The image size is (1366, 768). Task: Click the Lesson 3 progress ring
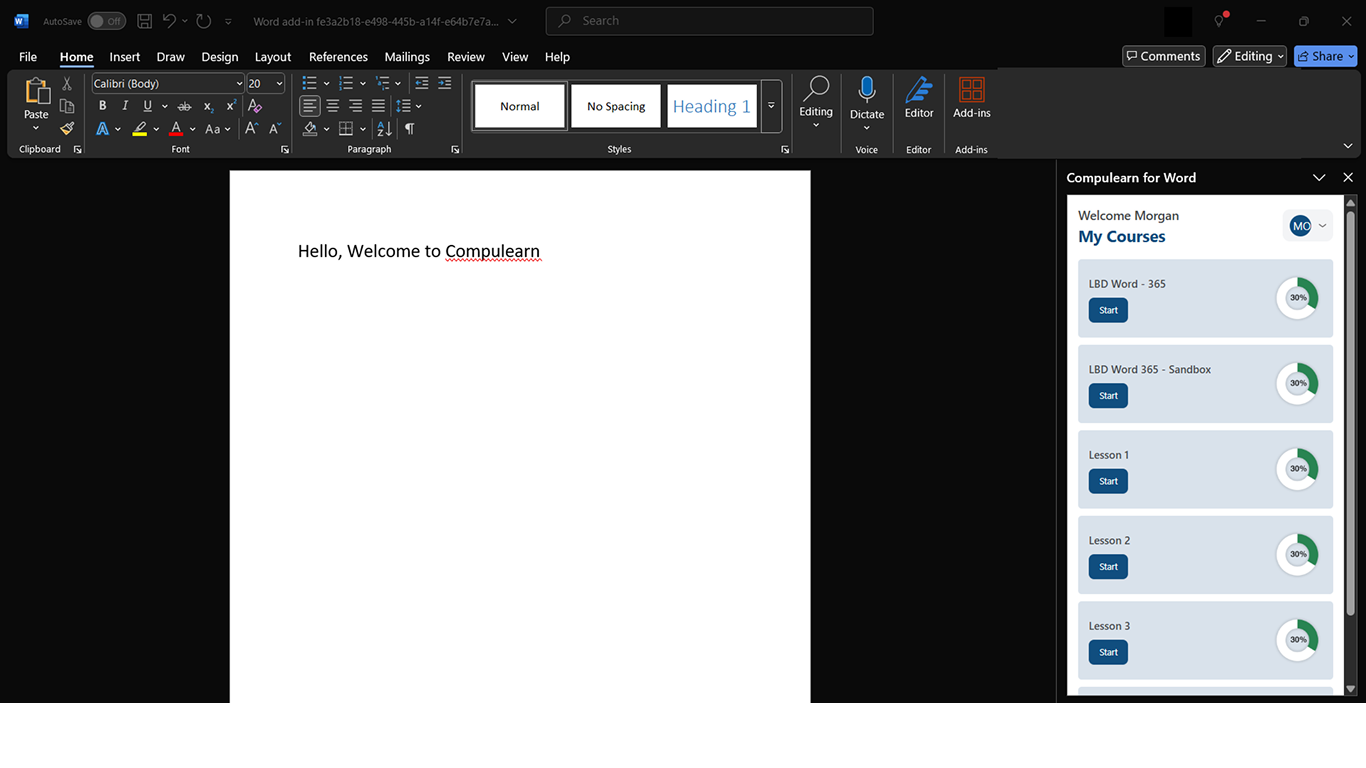pyautogui.click(x=1298, y=640)
